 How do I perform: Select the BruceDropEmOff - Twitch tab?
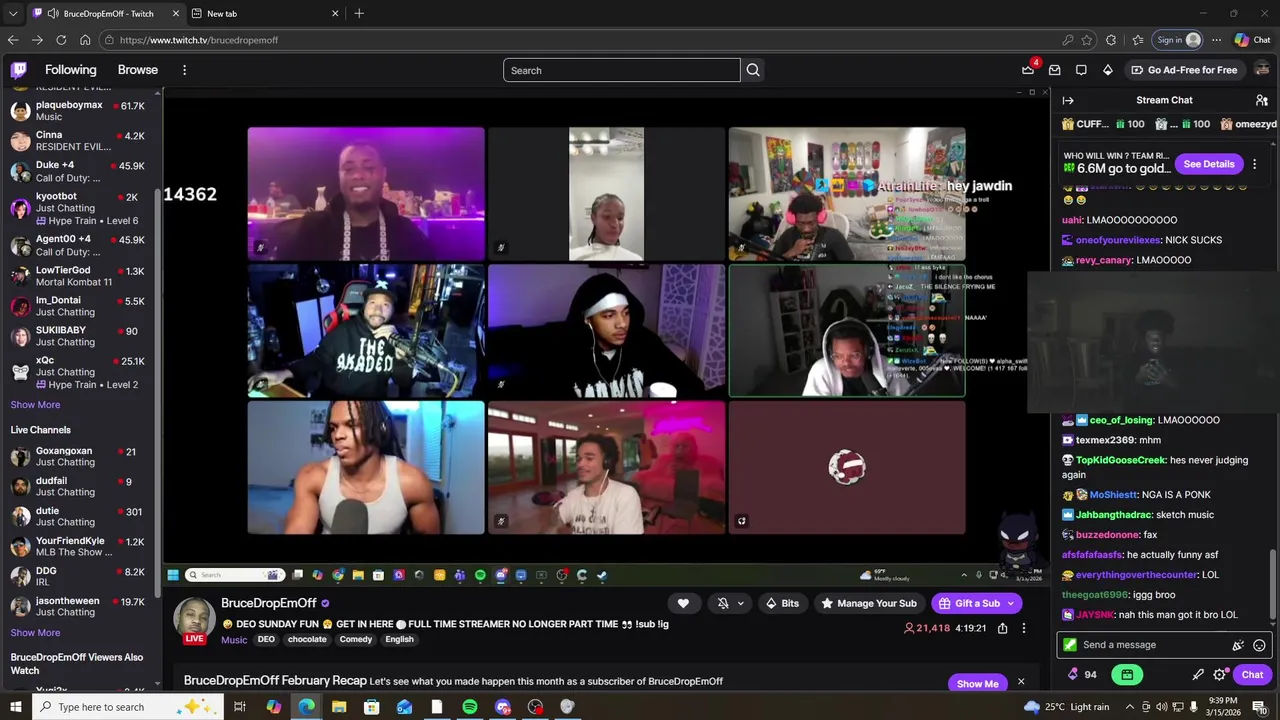click(106, 14)
